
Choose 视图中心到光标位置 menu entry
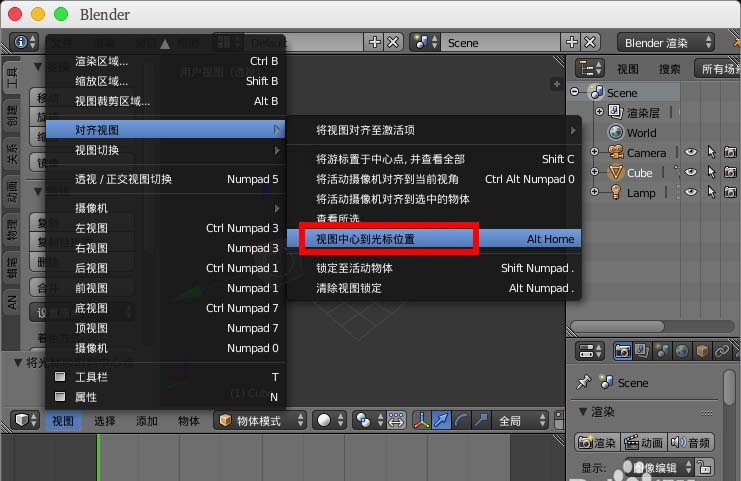tap(434, 239)
